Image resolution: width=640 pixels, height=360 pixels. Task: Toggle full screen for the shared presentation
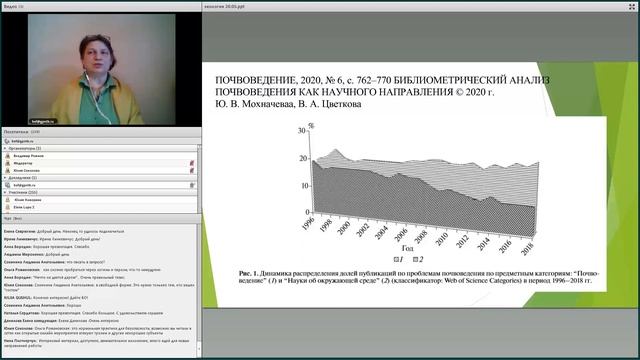pos(632,7)
